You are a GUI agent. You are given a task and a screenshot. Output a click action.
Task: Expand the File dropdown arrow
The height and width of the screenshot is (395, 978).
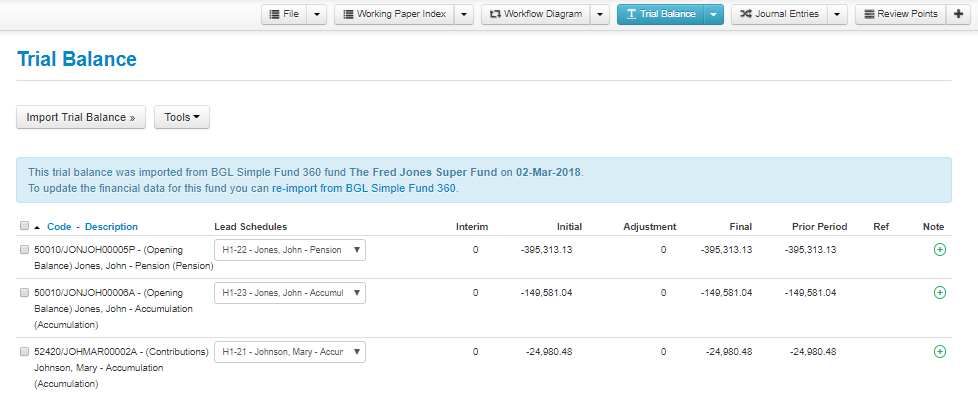point(316,14)
